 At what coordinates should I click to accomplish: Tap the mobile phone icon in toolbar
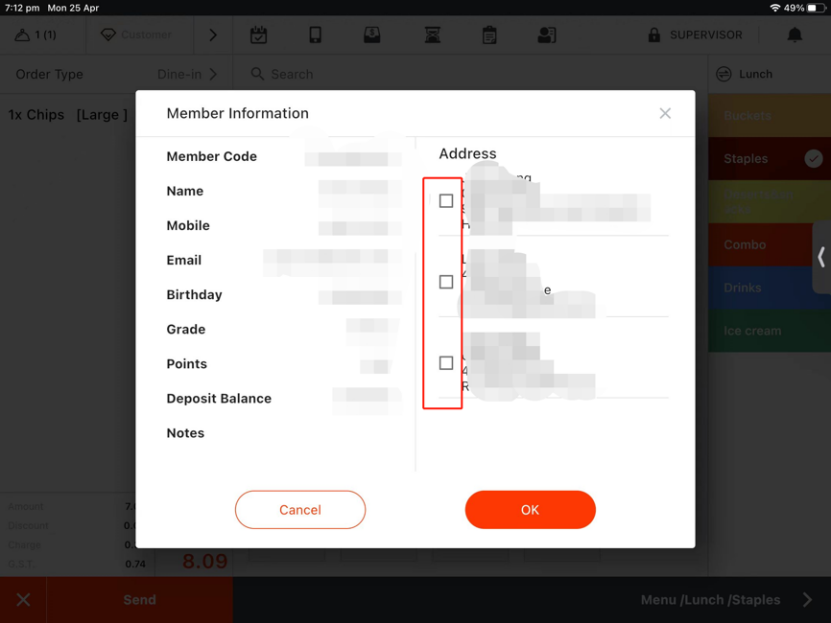click(315, 35)
